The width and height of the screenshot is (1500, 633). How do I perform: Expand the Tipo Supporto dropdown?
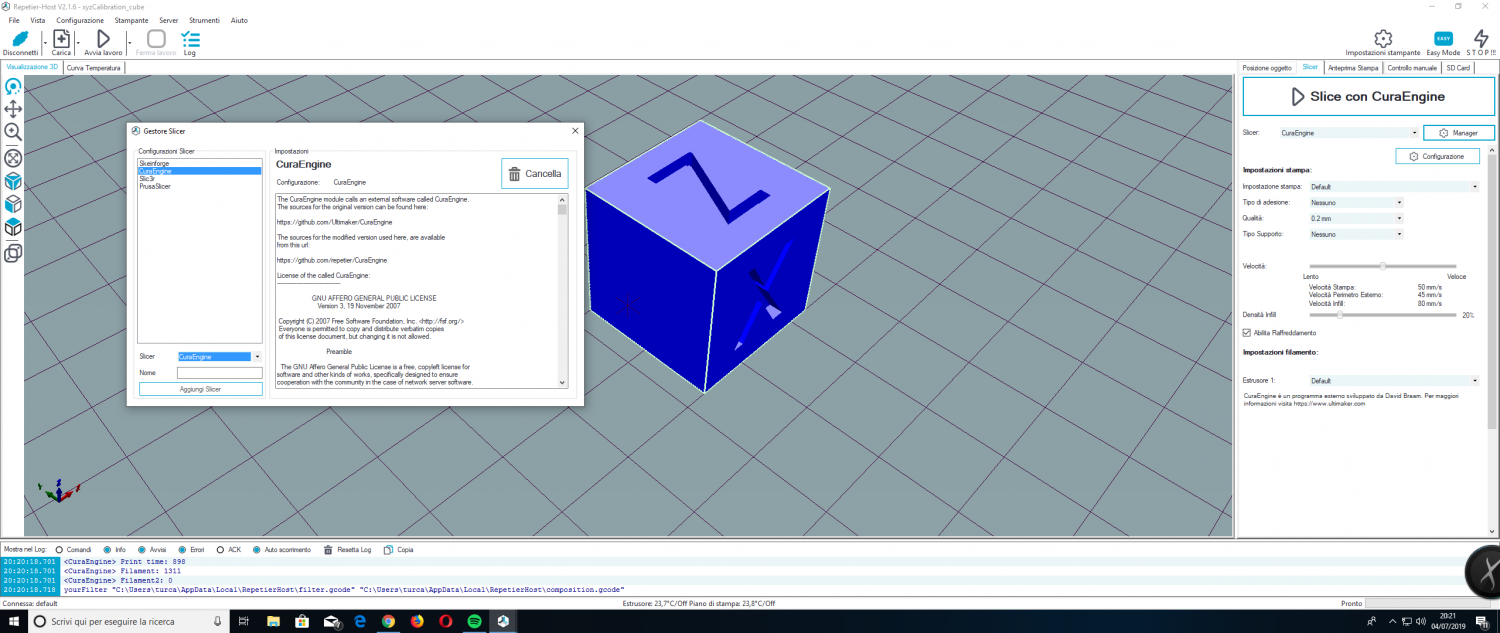click(1356, 234)
